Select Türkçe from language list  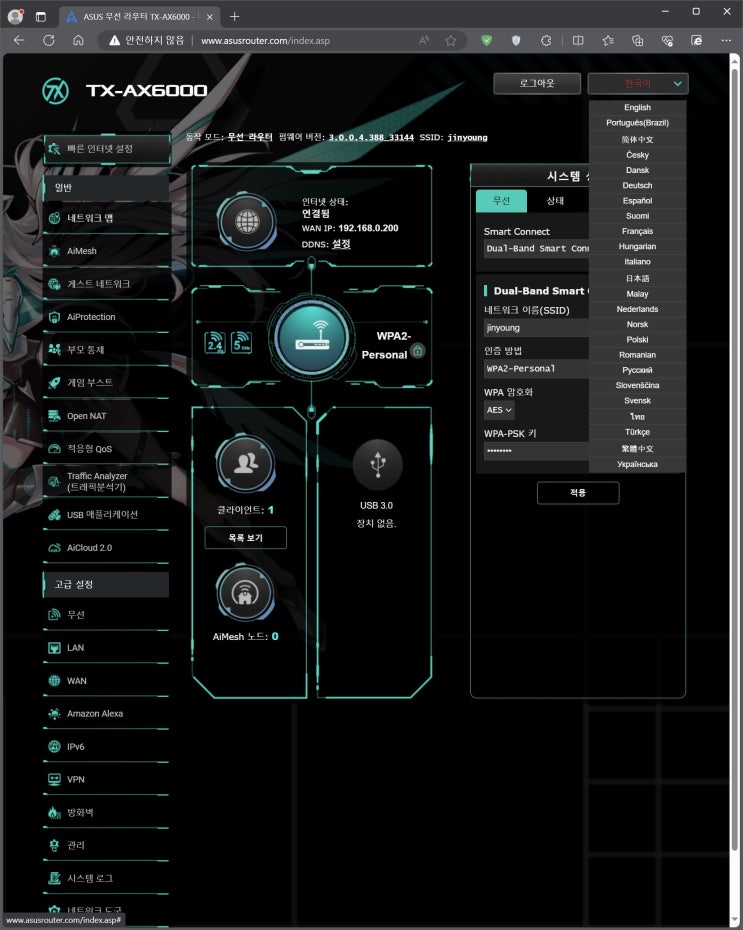(637, 432)
